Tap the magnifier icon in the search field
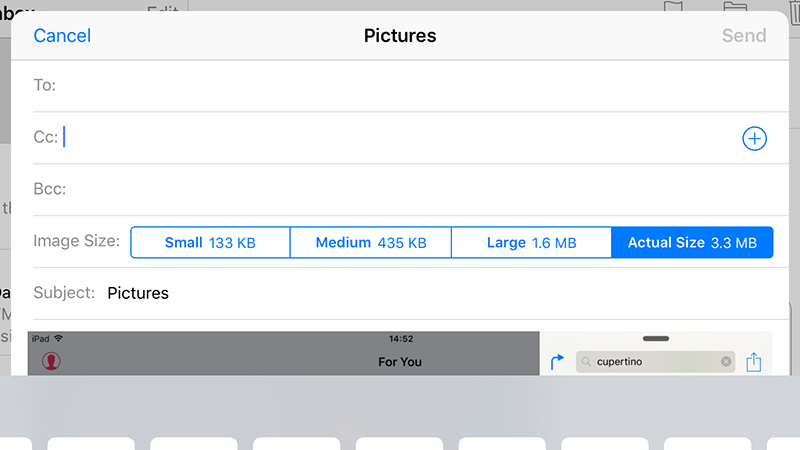800x450 pixels. [586, 362]
